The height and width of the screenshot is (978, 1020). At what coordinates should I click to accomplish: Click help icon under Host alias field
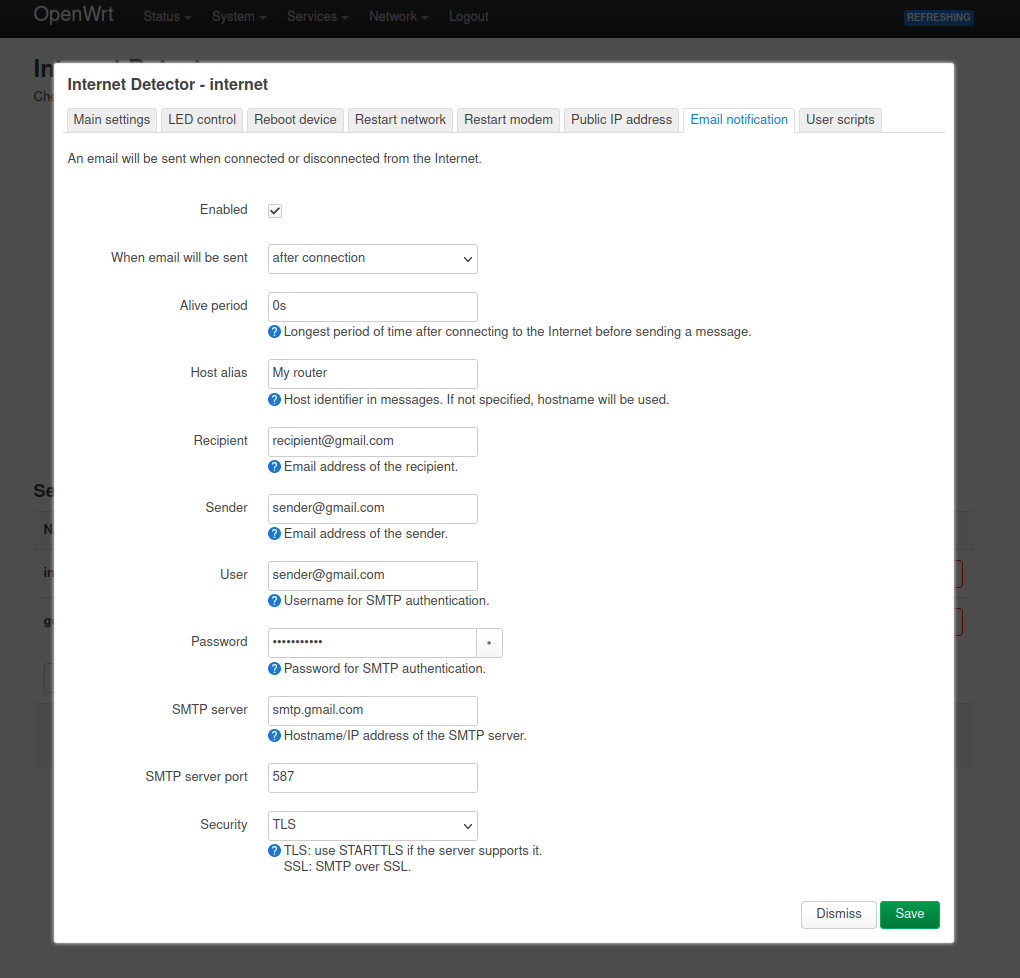coord(274,400)
